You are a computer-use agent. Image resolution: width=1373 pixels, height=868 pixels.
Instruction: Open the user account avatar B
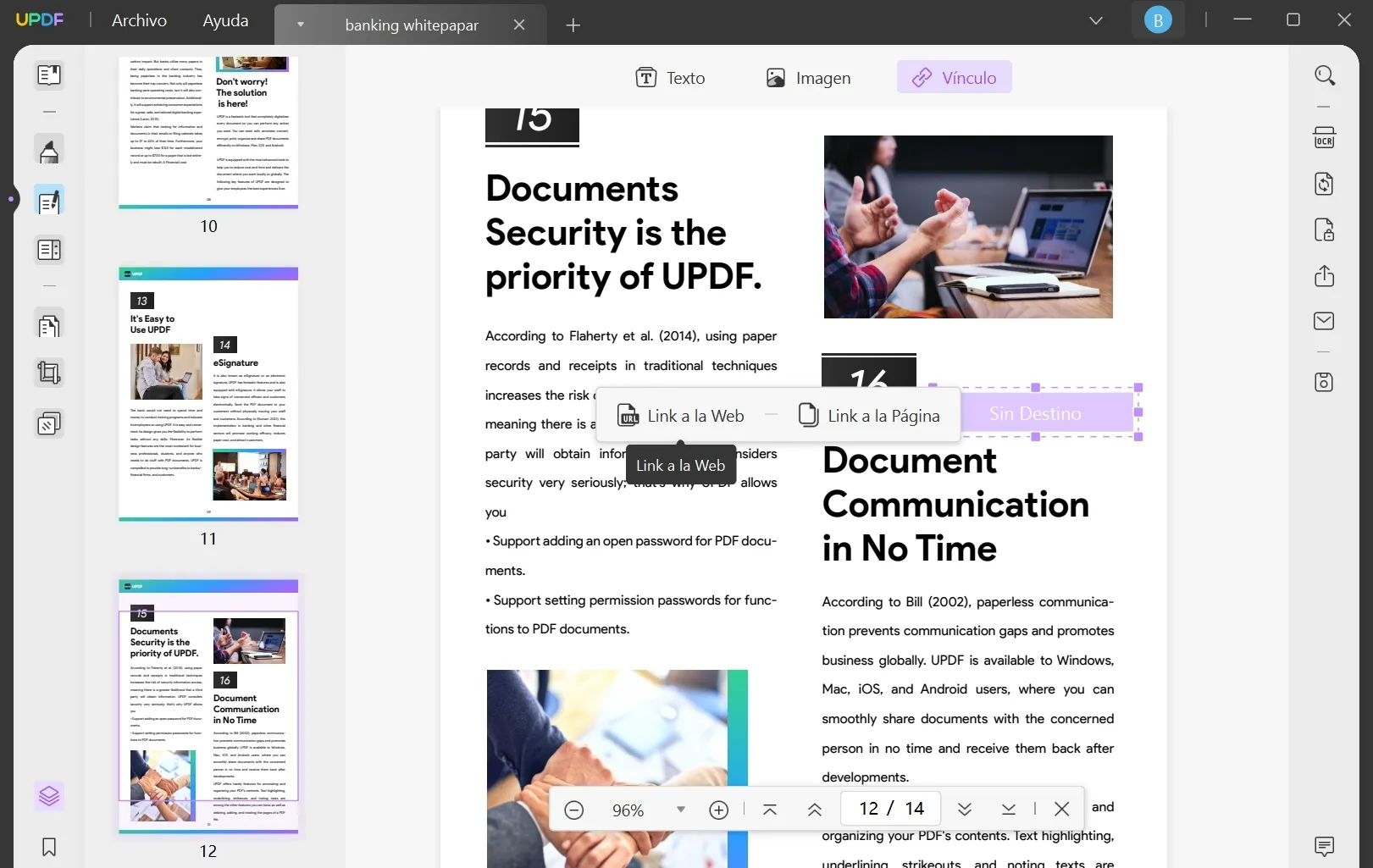[1158, 19]
